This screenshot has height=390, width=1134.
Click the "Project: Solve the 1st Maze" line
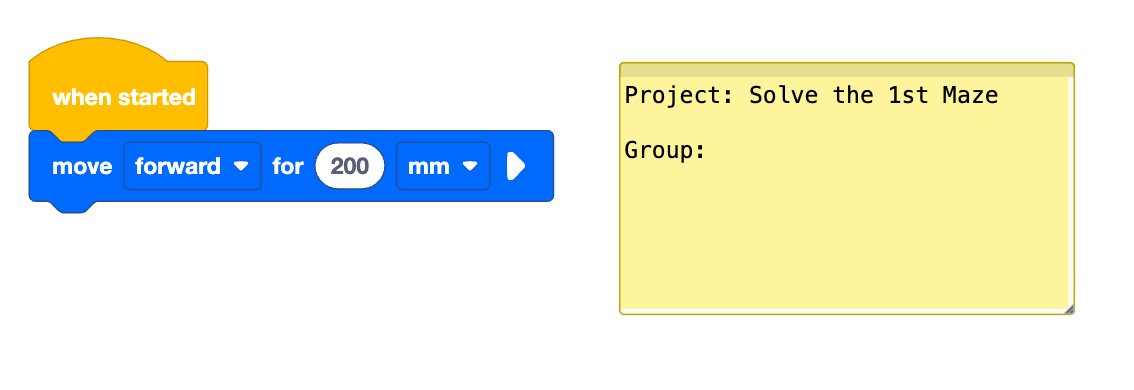pyautogui.click(x=811, y=96)
